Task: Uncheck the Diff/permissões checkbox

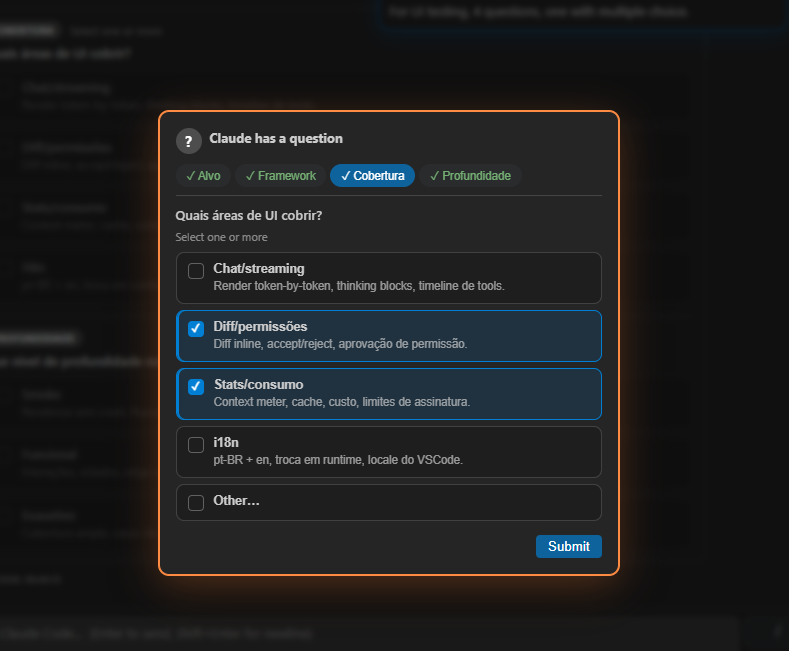Action: tap(196, 329)
